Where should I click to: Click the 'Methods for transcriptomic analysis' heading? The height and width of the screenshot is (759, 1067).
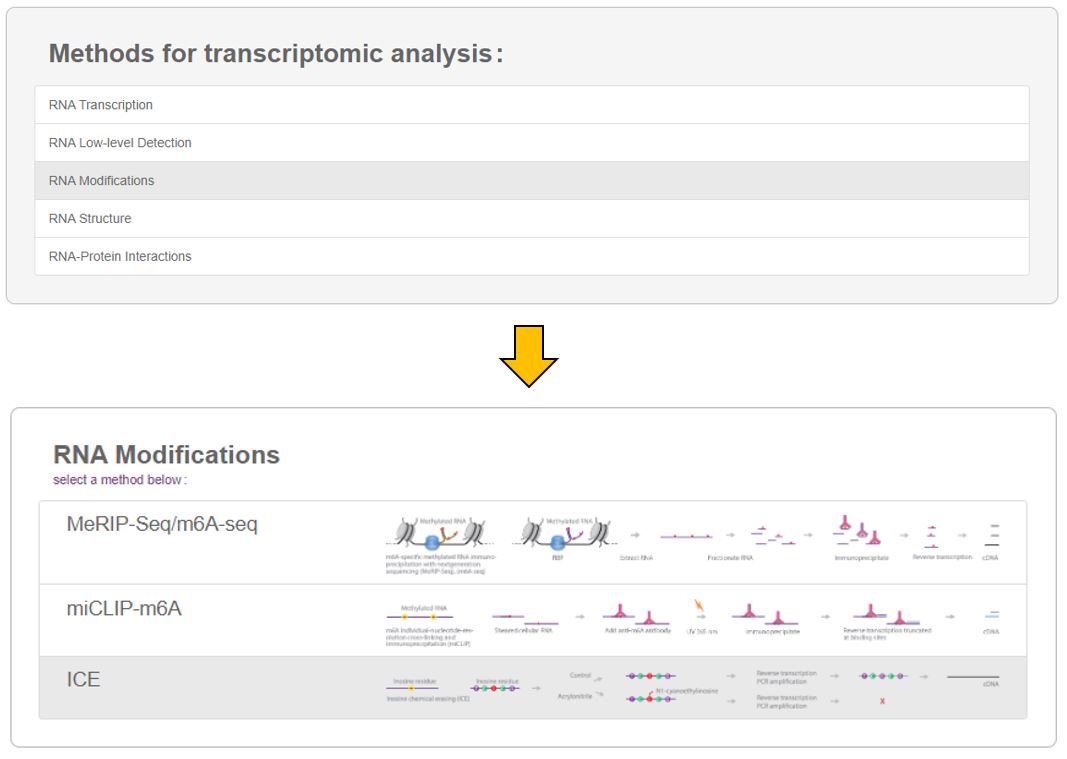(275, 54)
